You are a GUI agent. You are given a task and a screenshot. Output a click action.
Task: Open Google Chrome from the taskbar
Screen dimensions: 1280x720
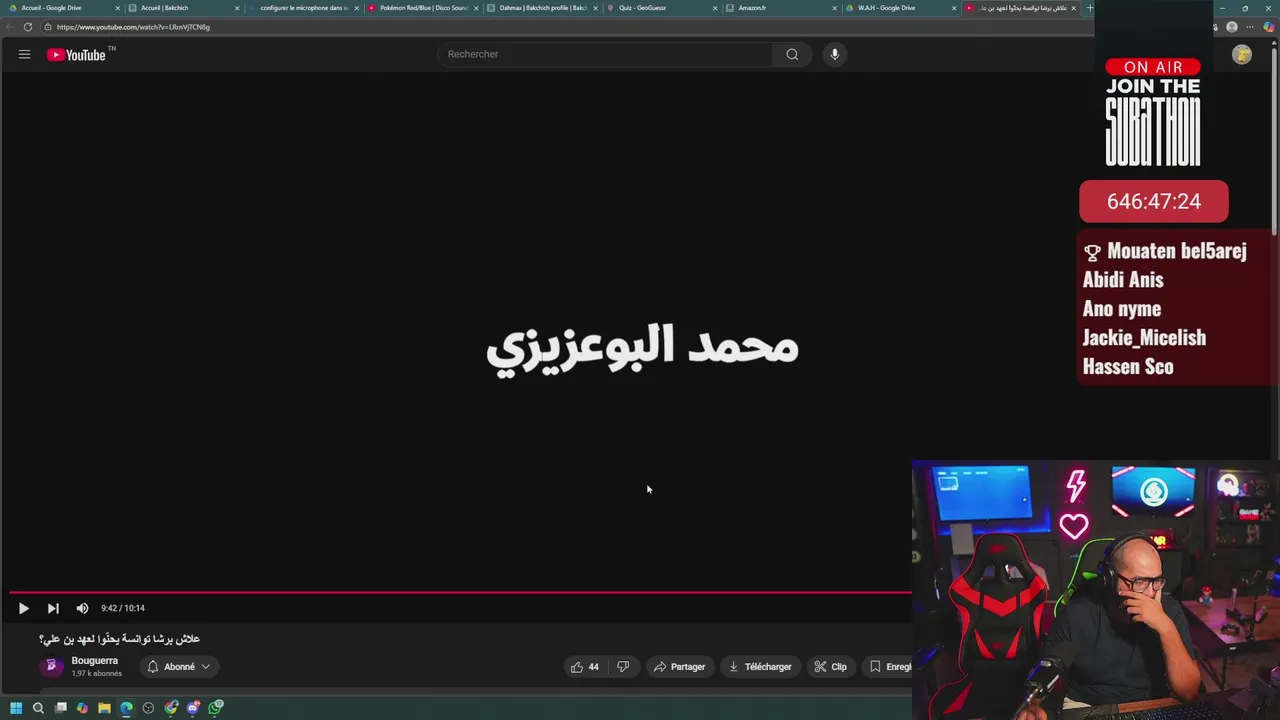pos(171,708)
